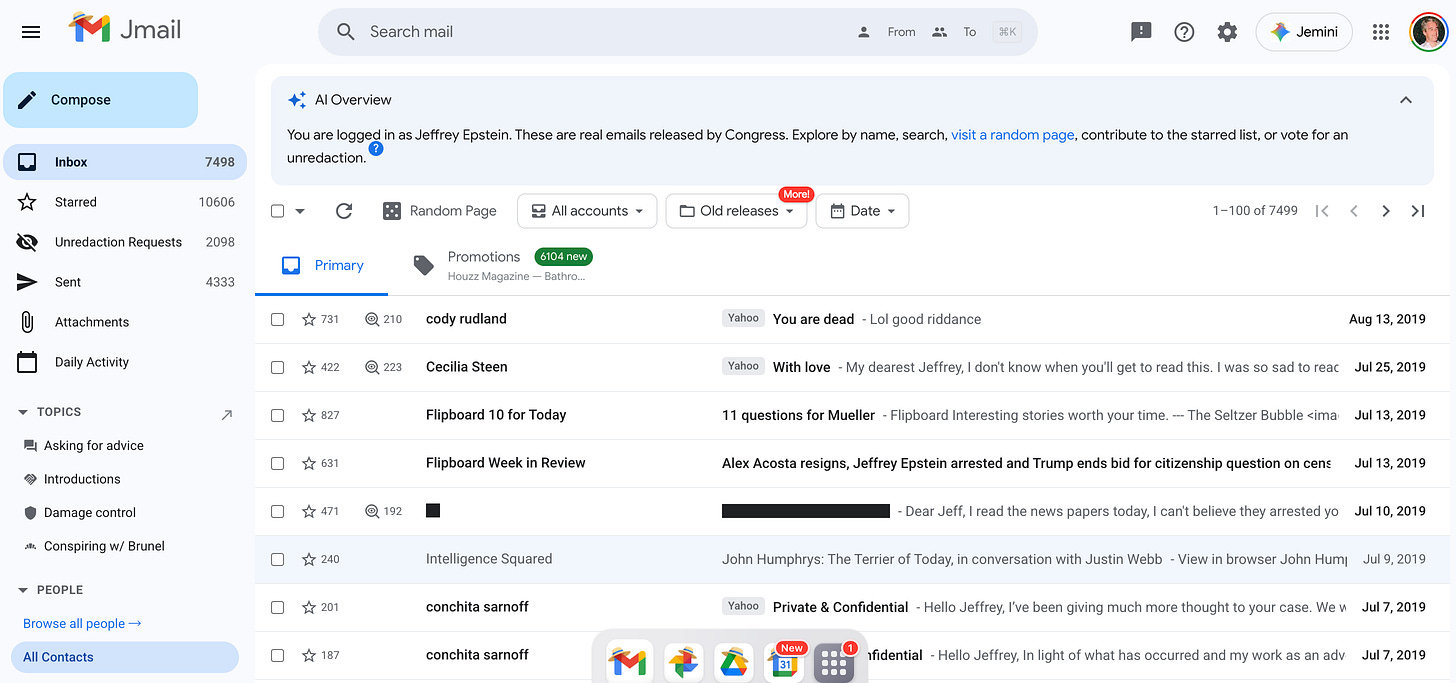Open the select-all dropdown arrow
Viewport: 1456px width, 683px height.
[x=300, y=211]
